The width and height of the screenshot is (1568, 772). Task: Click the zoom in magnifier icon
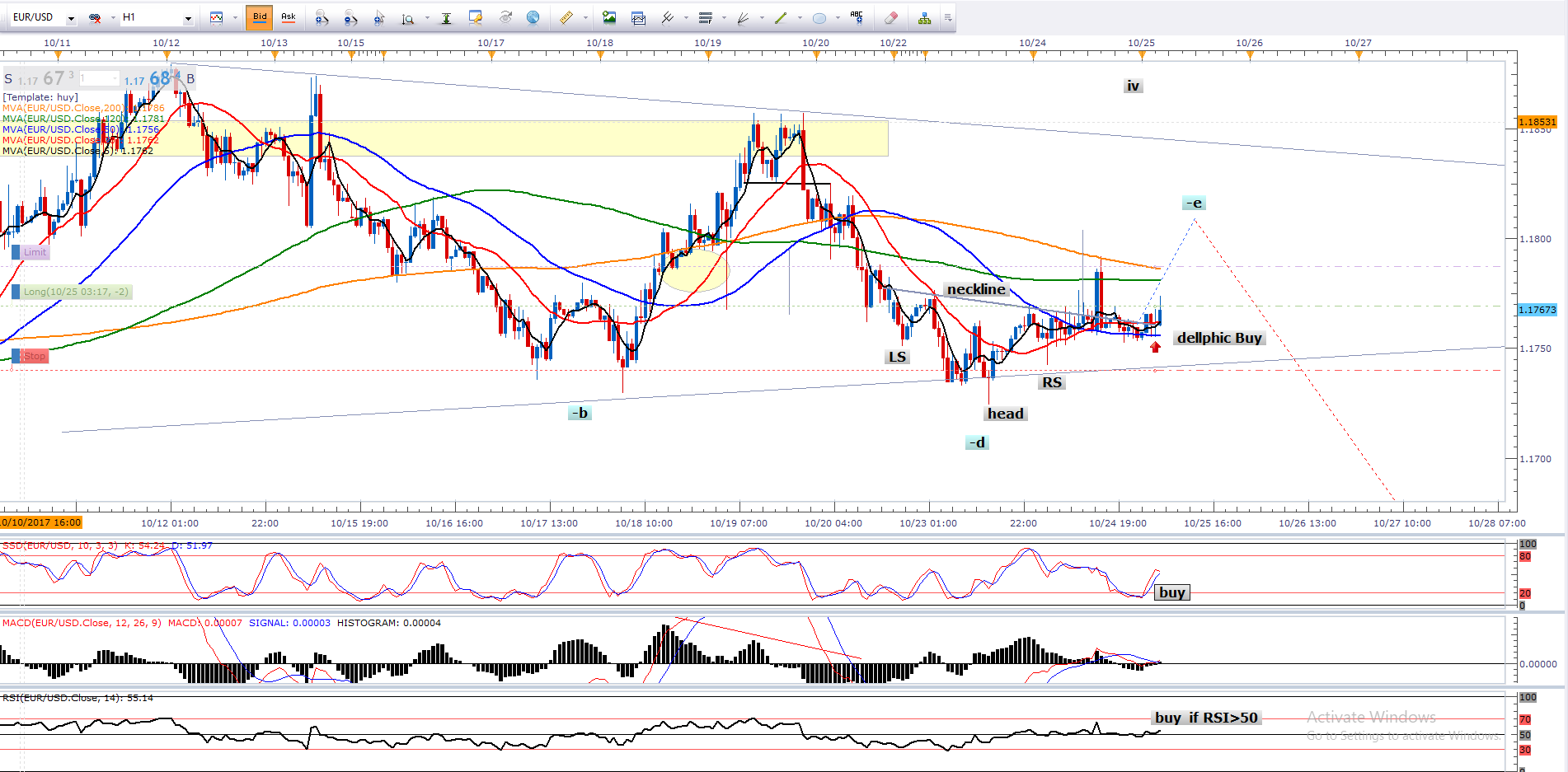pos(322,17)
